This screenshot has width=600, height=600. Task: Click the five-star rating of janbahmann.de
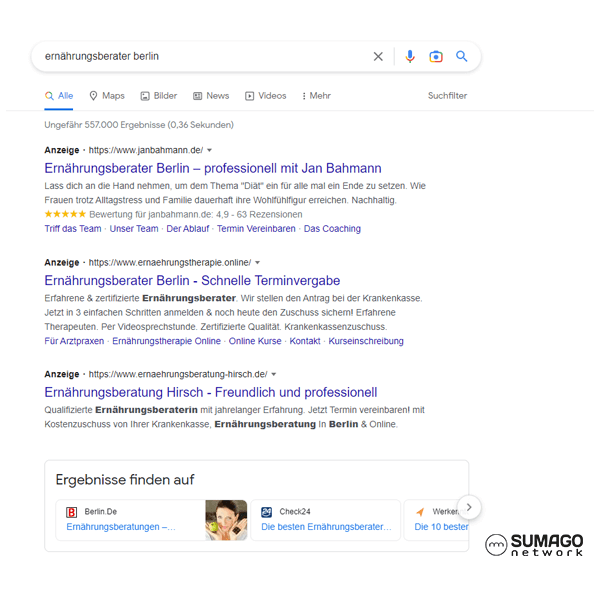[x=65, y=214]
